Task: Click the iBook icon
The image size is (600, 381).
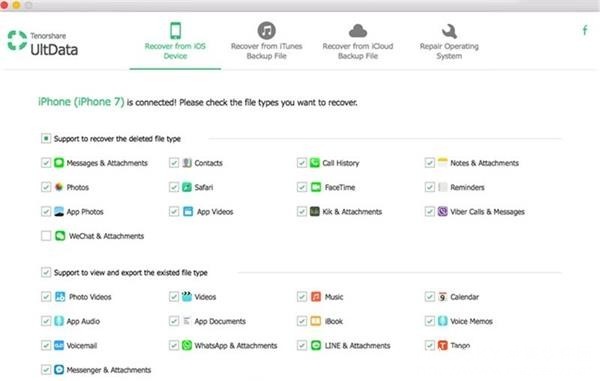Action: pyautogui.click(x=316, y=321)
